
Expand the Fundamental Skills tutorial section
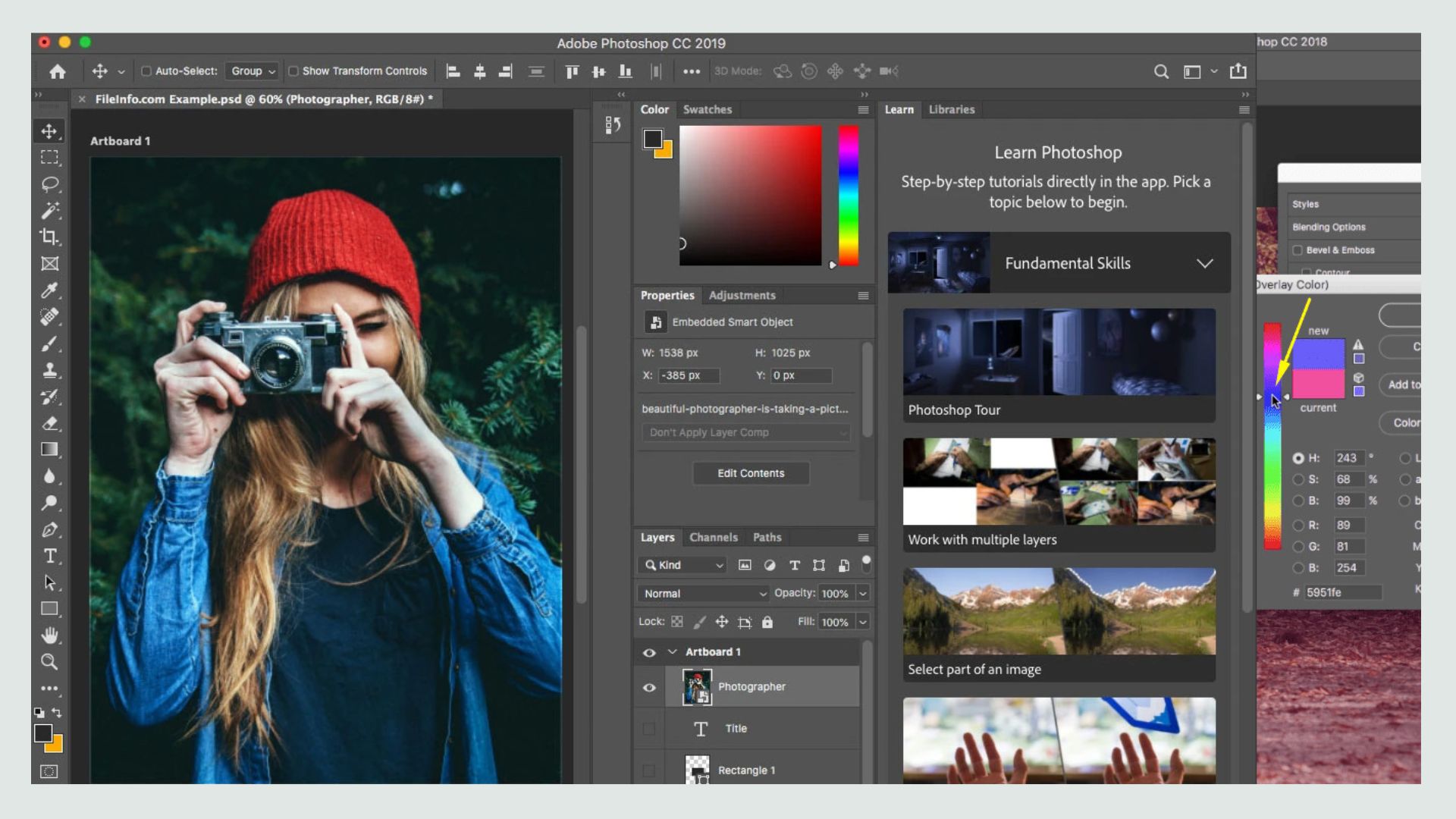click(1205, 263)
